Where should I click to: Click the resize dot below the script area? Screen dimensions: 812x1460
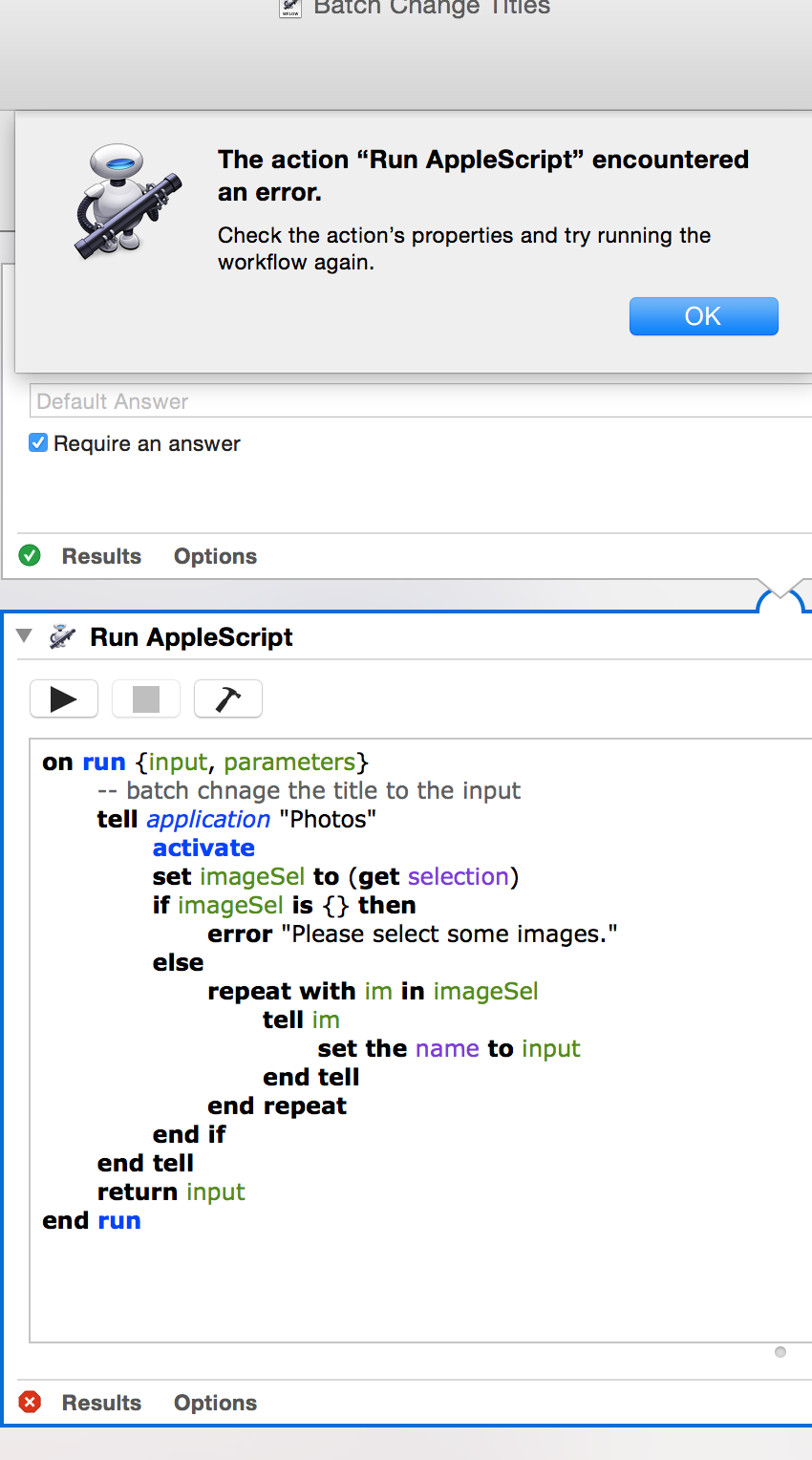coord(780,1352)
